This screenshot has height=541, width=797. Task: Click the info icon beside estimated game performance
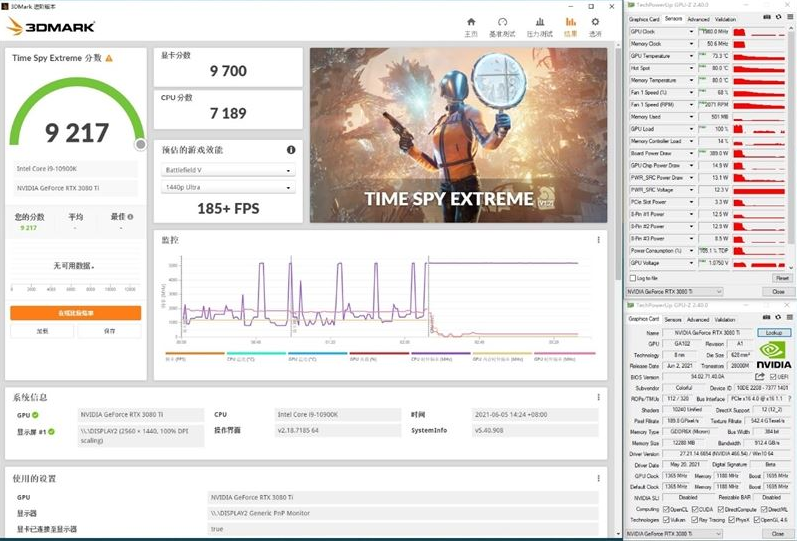(291, 150)
